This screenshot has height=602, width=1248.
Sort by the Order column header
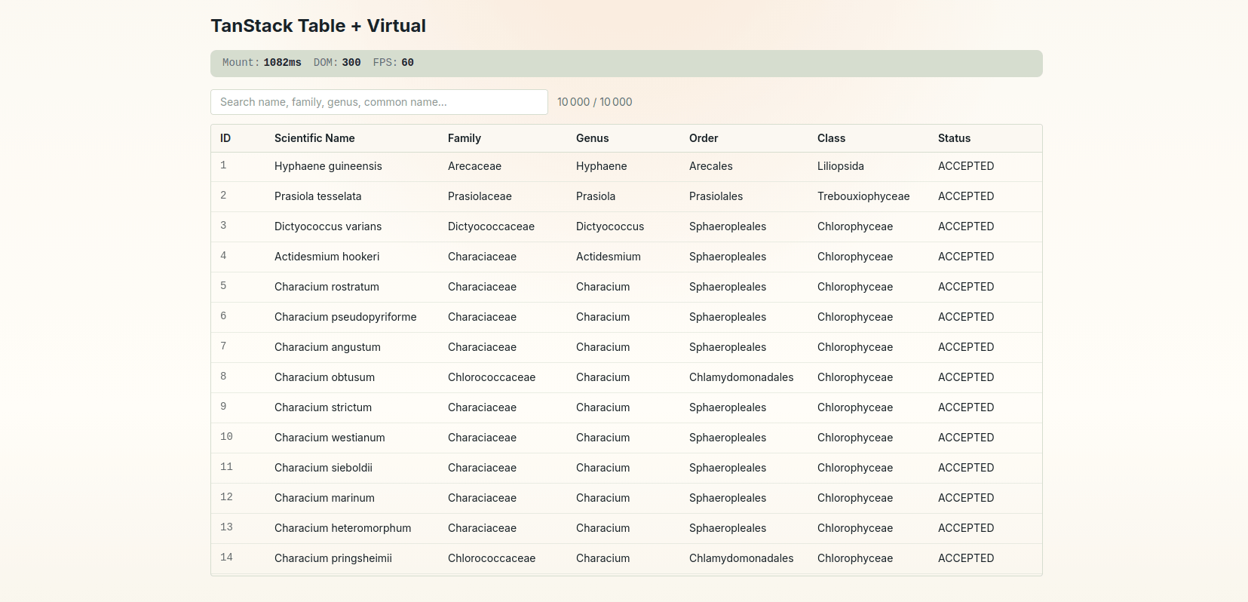pyautogui.click(x=703, y=138)
